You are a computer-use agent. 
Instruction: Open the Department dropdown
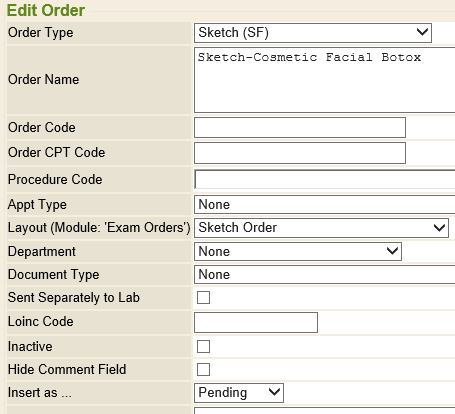298,251
